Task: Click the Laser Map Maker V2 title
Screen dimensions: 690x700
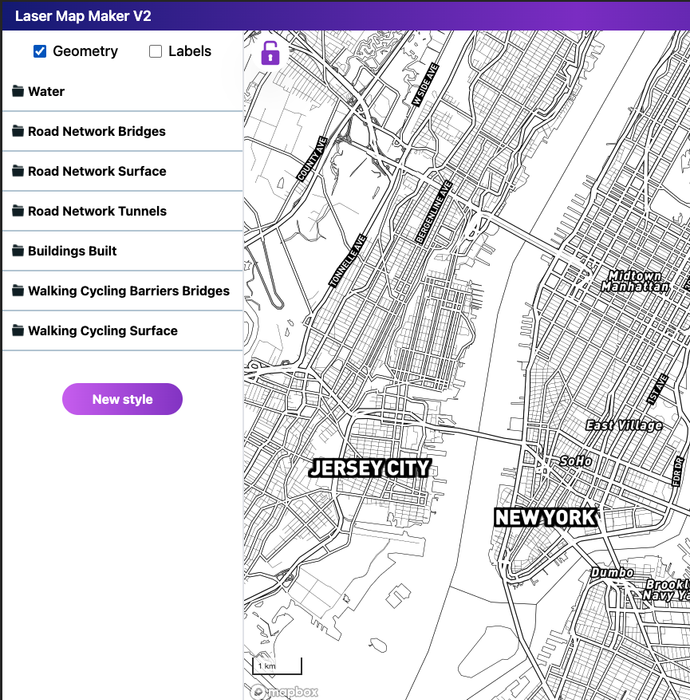Action: pos(83,16)
